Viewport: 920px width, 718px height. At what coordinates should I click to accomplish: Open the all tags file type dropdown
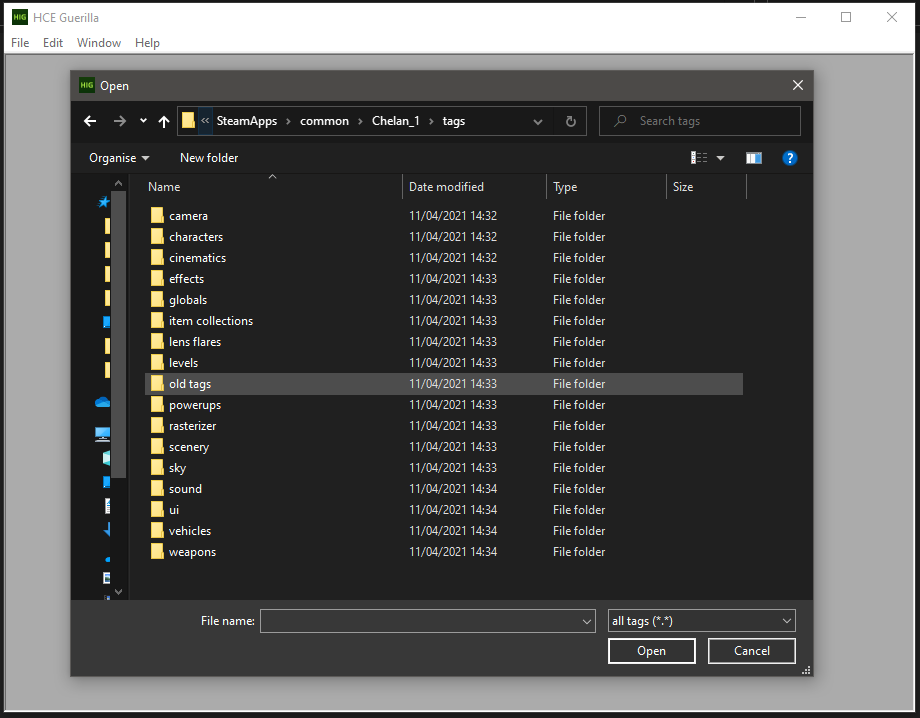point(702,621)
